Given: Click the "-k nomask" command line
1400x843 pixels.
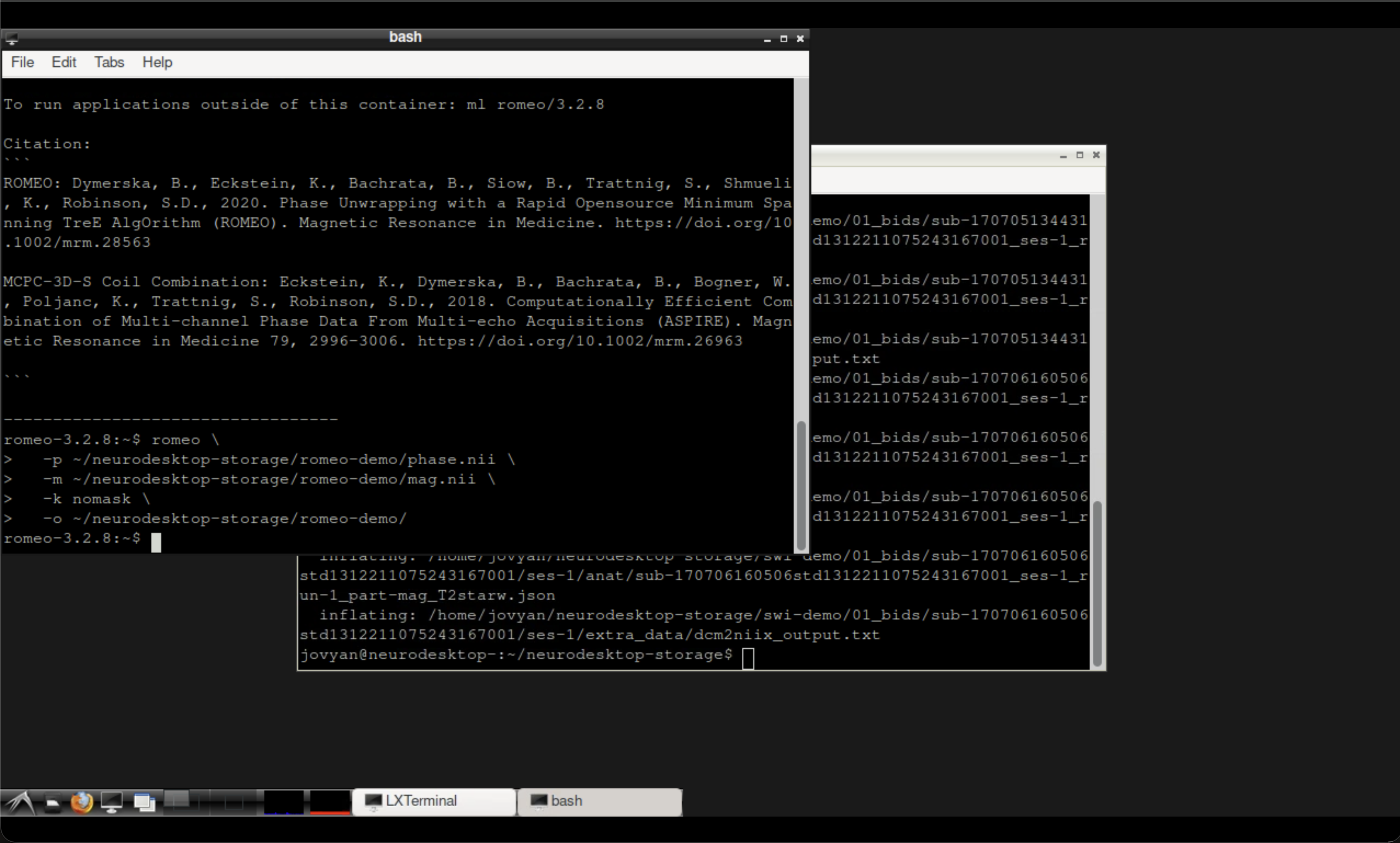Looking at the screenshot, I should [77, 499].
